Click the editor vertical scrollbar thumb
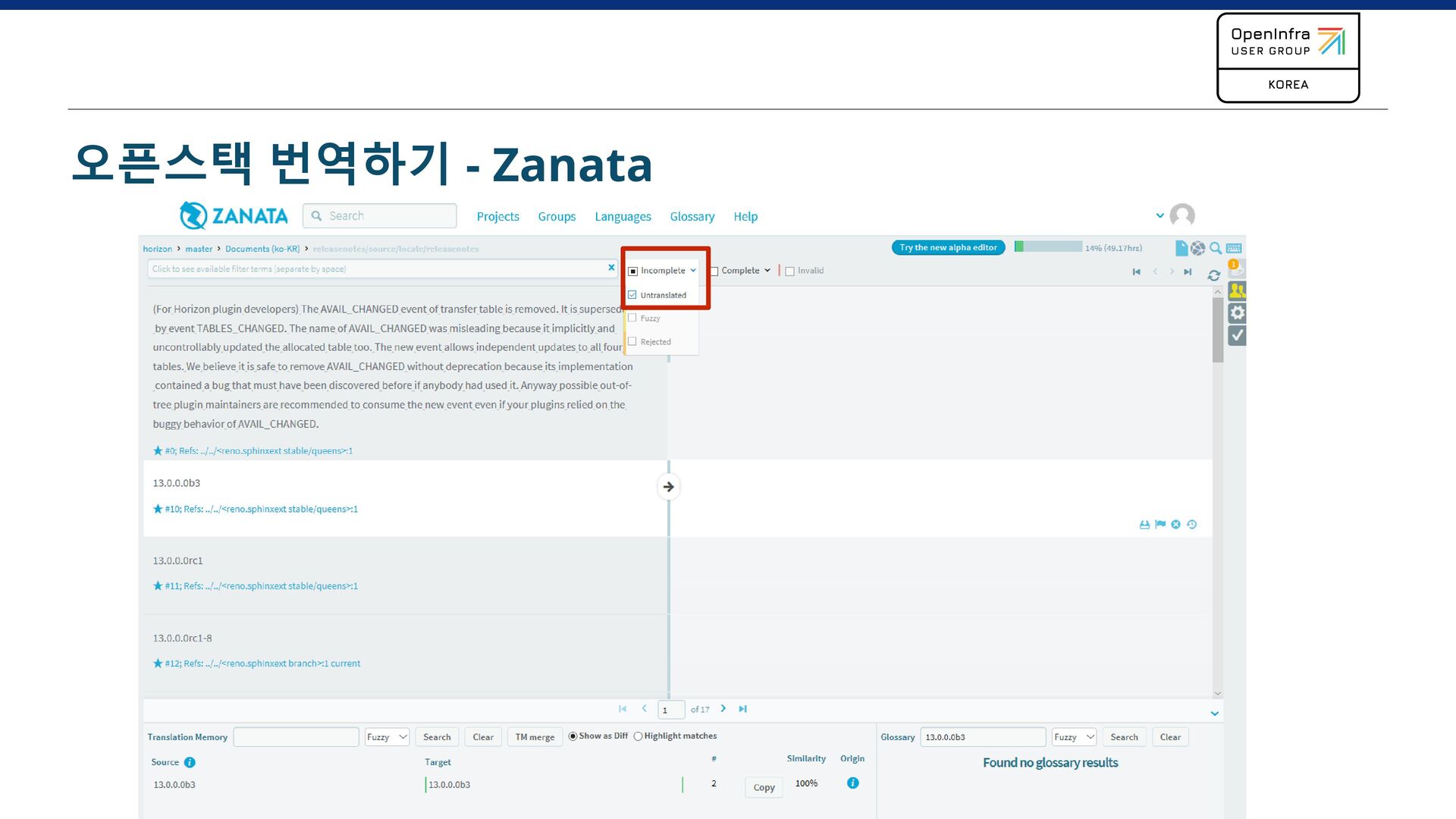This screenshot has height=819, width=1456. tap(1218, 330)
